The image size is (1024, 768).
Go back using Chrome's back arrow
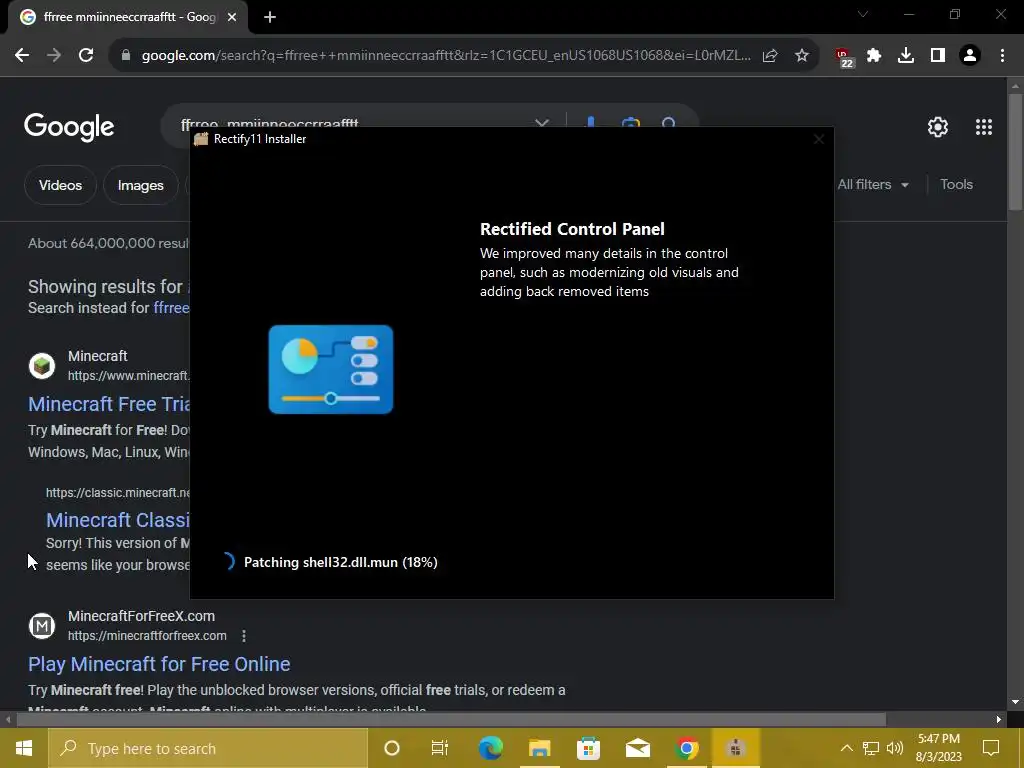pos(22,56)
